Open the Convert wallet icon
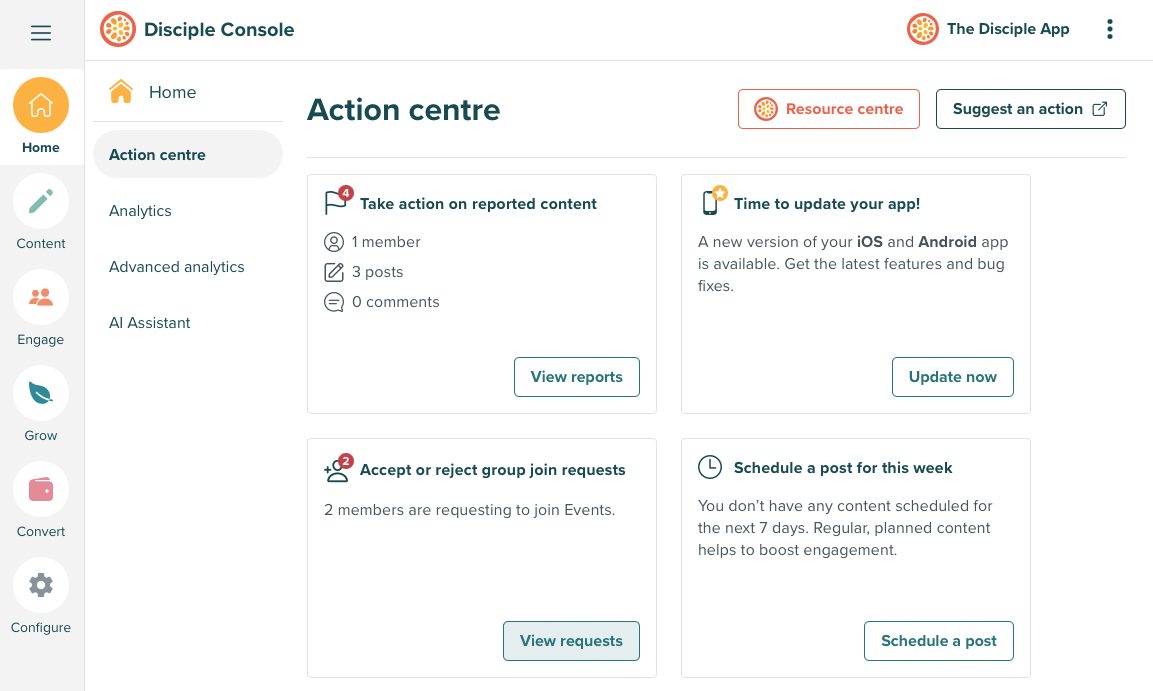 point(41,490)
